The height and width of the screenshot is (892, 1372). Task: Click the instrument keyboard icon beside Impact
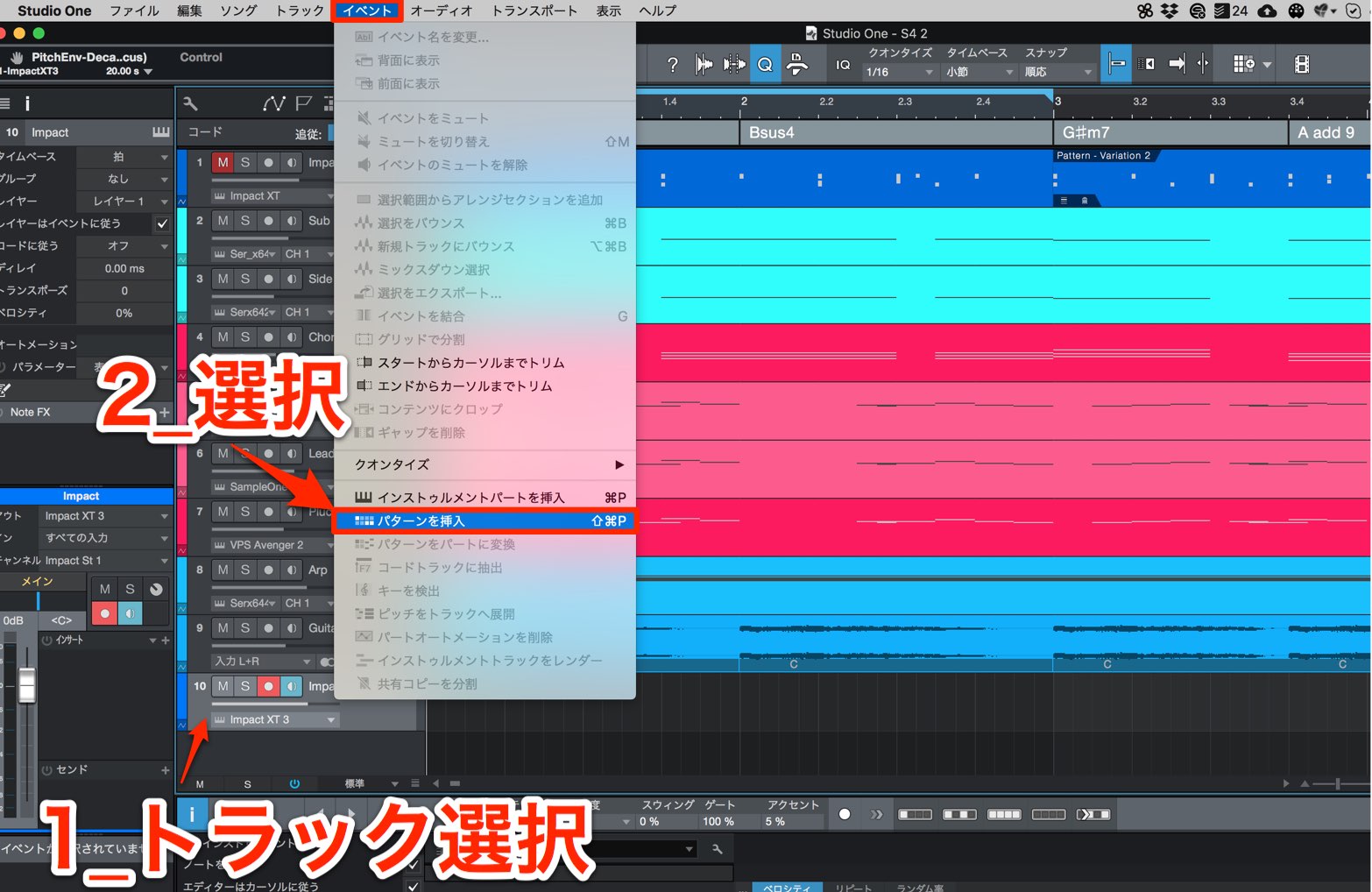161,132
